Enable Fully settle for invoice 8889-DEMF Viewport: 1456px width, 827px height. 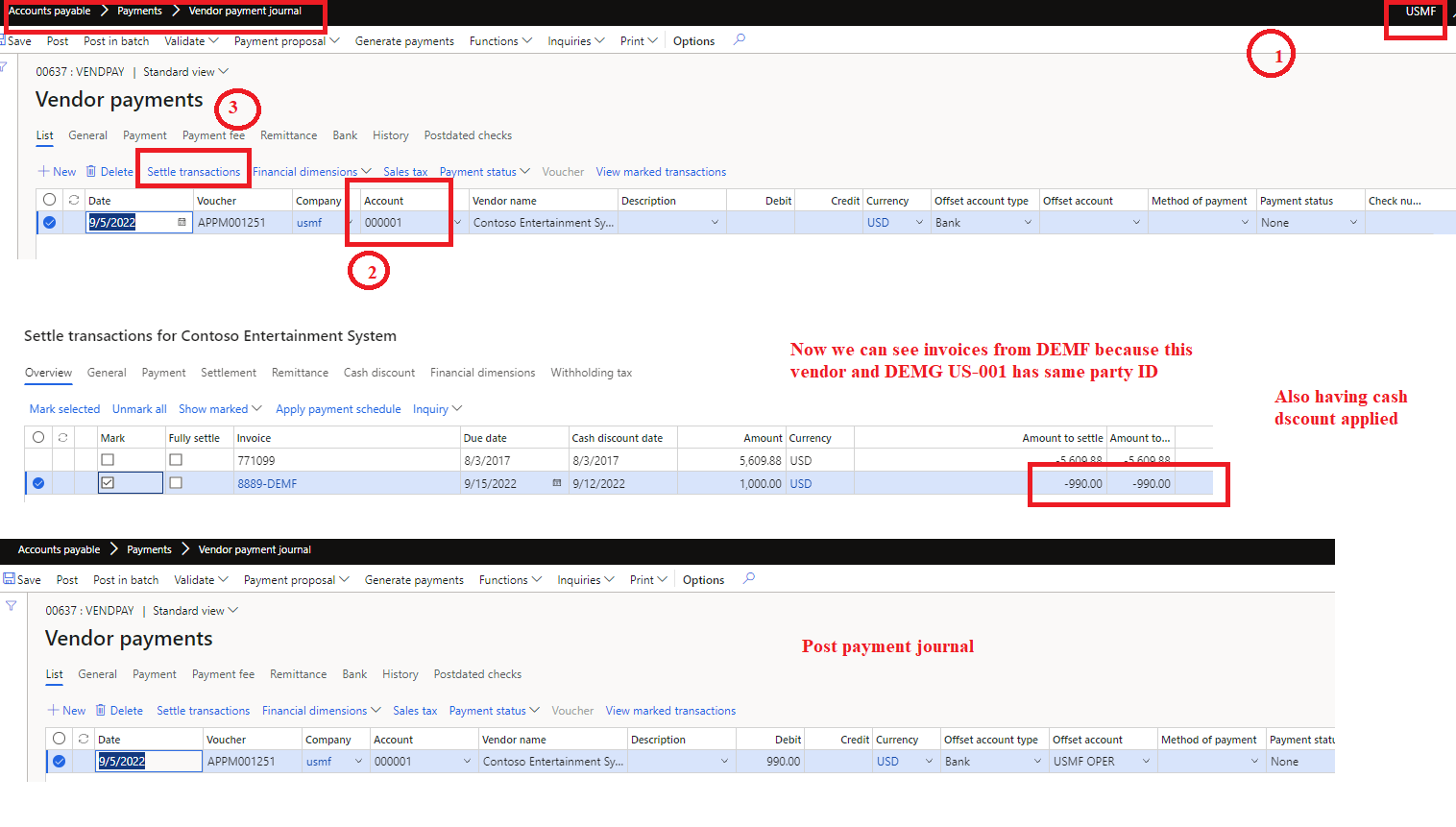click(x=175, y=483)
